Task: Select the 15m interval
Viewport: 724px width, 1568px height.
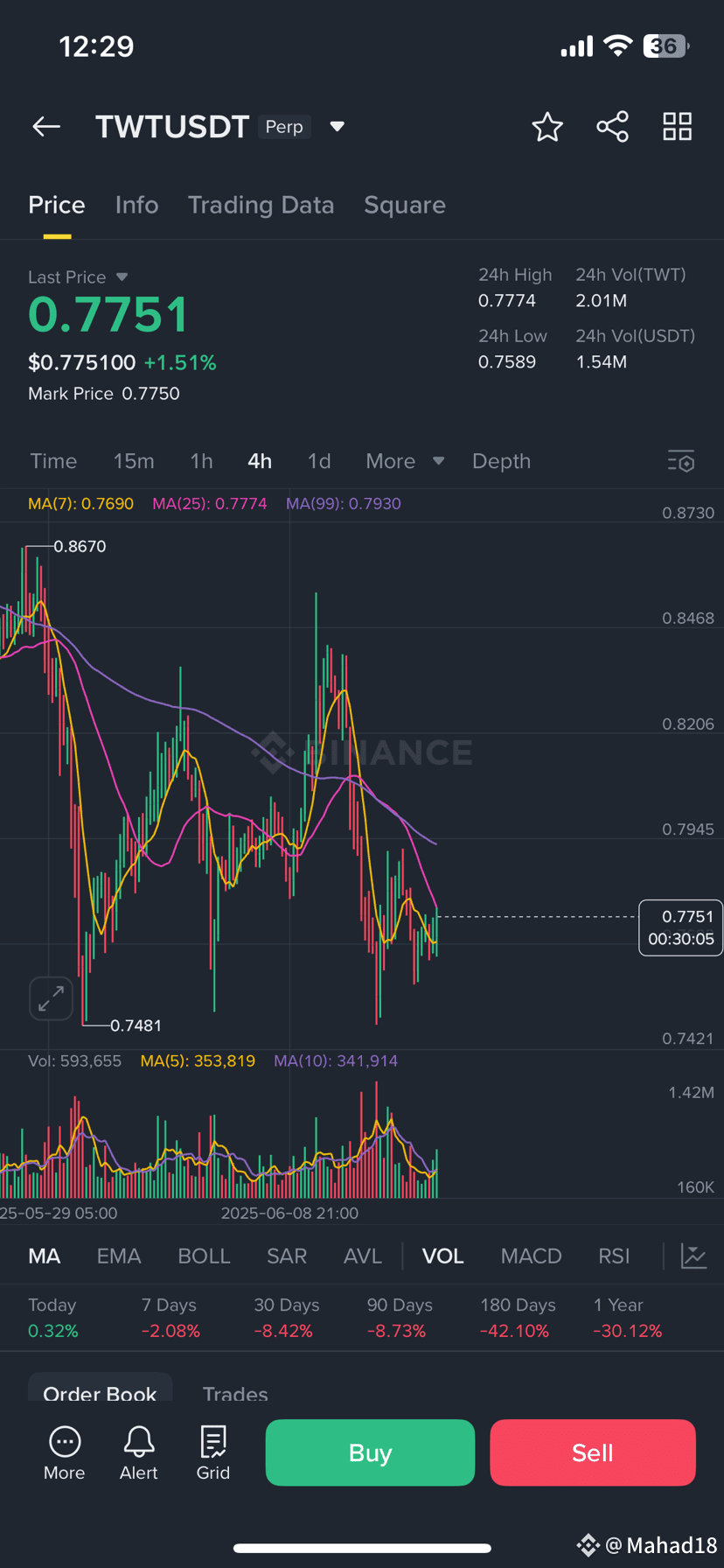Action: tap(134, 461)
